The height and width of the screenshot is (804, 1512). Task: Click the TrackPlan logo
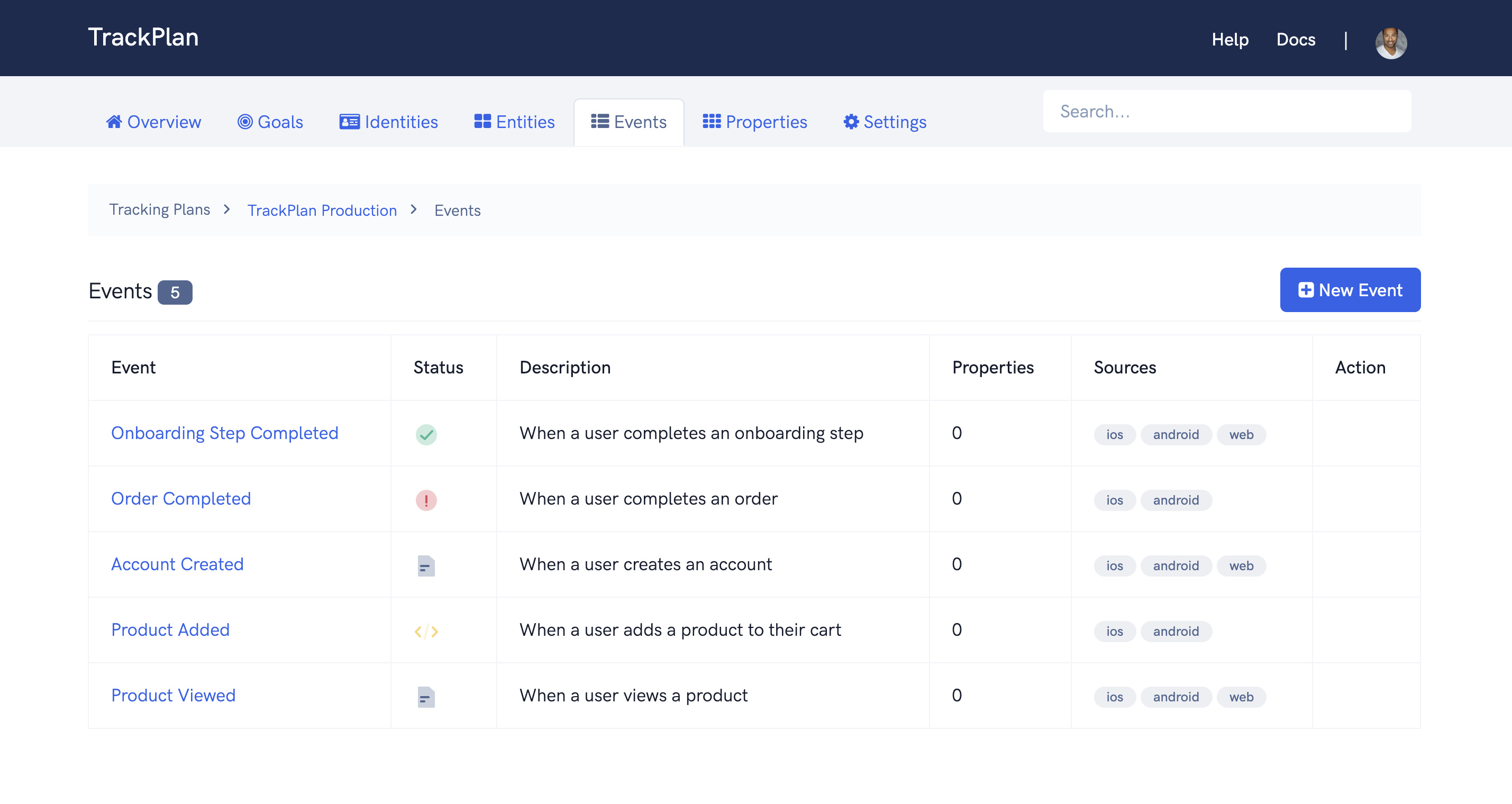(143, 38)
